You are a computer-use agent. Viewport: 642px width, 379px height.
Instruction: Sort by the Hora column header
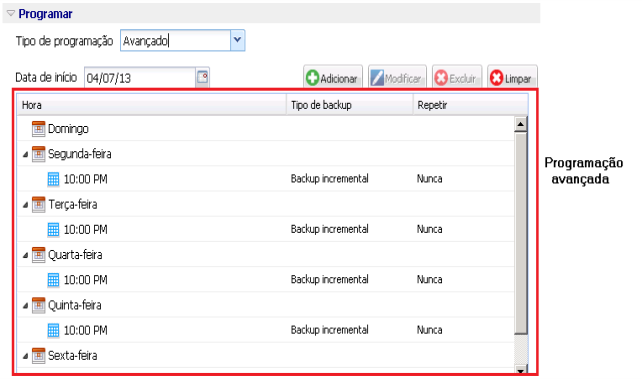click(151, 105)
